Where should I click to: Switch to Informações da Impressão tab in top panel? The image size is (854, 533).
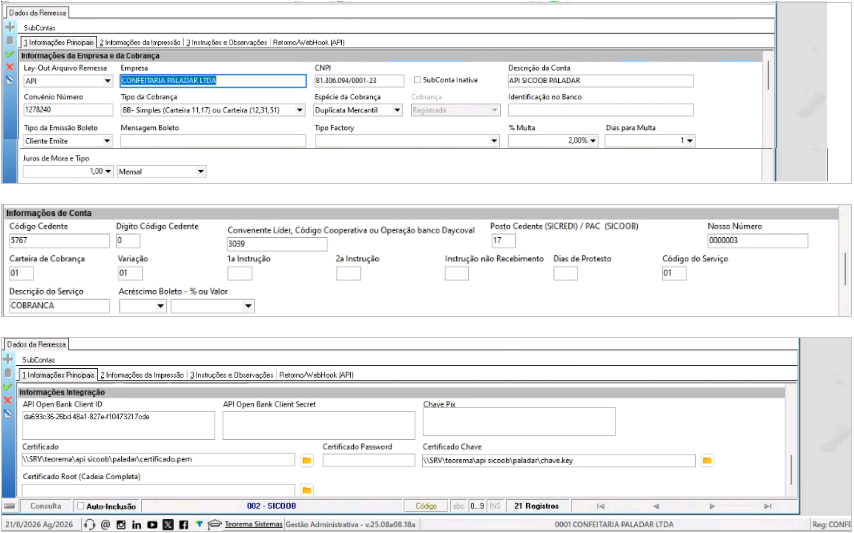[x=139, y=42]
